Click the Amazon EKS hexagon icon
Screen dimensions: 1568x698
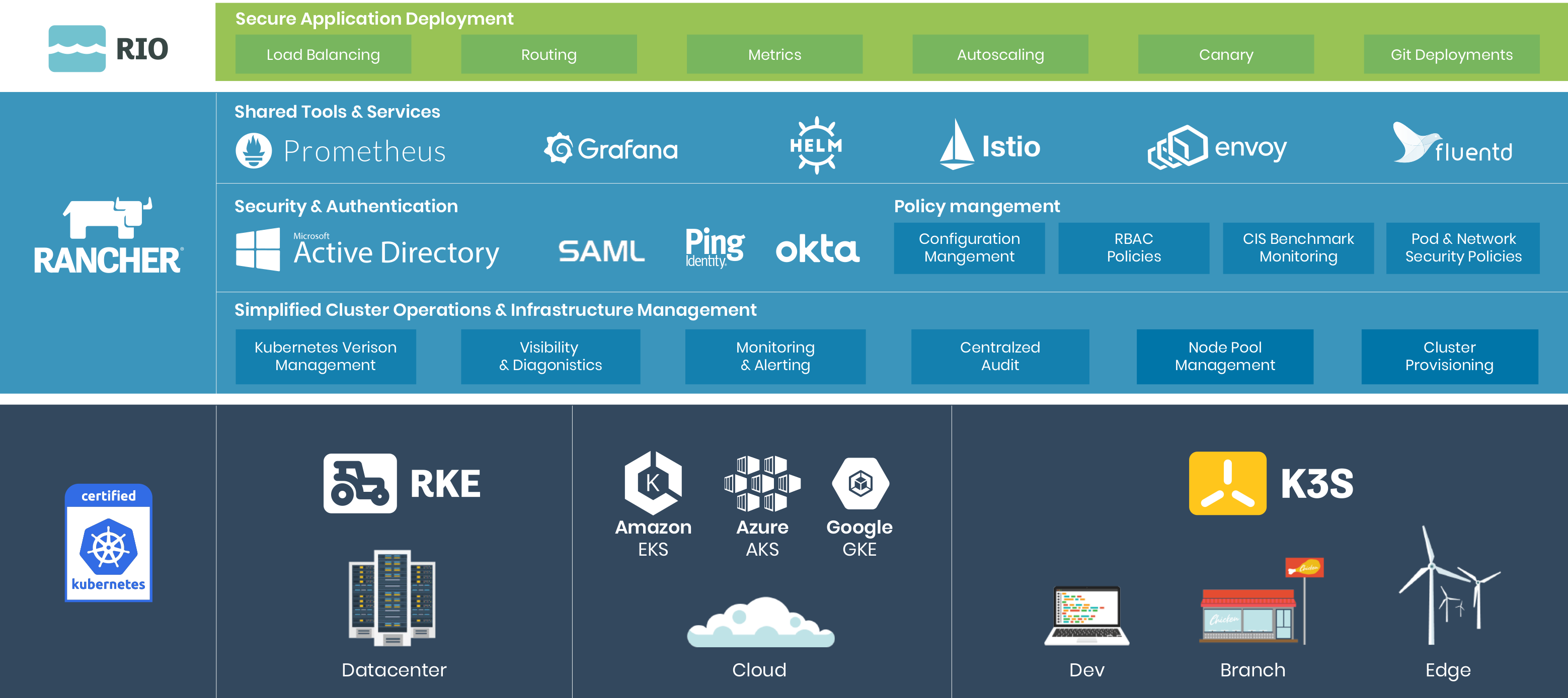[653, 483]
